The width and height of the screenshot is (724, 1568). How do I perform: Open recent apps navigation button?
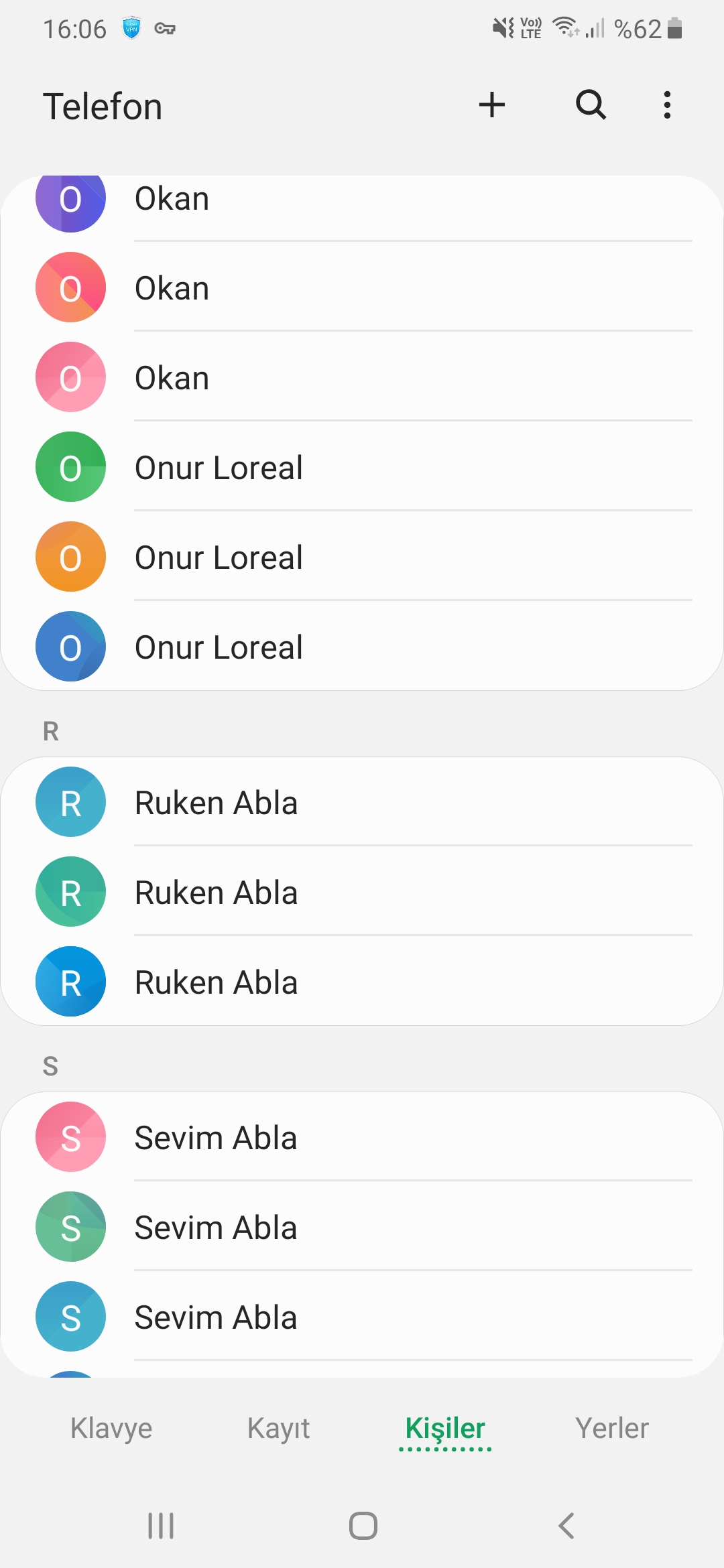(x=160, y=1526)
